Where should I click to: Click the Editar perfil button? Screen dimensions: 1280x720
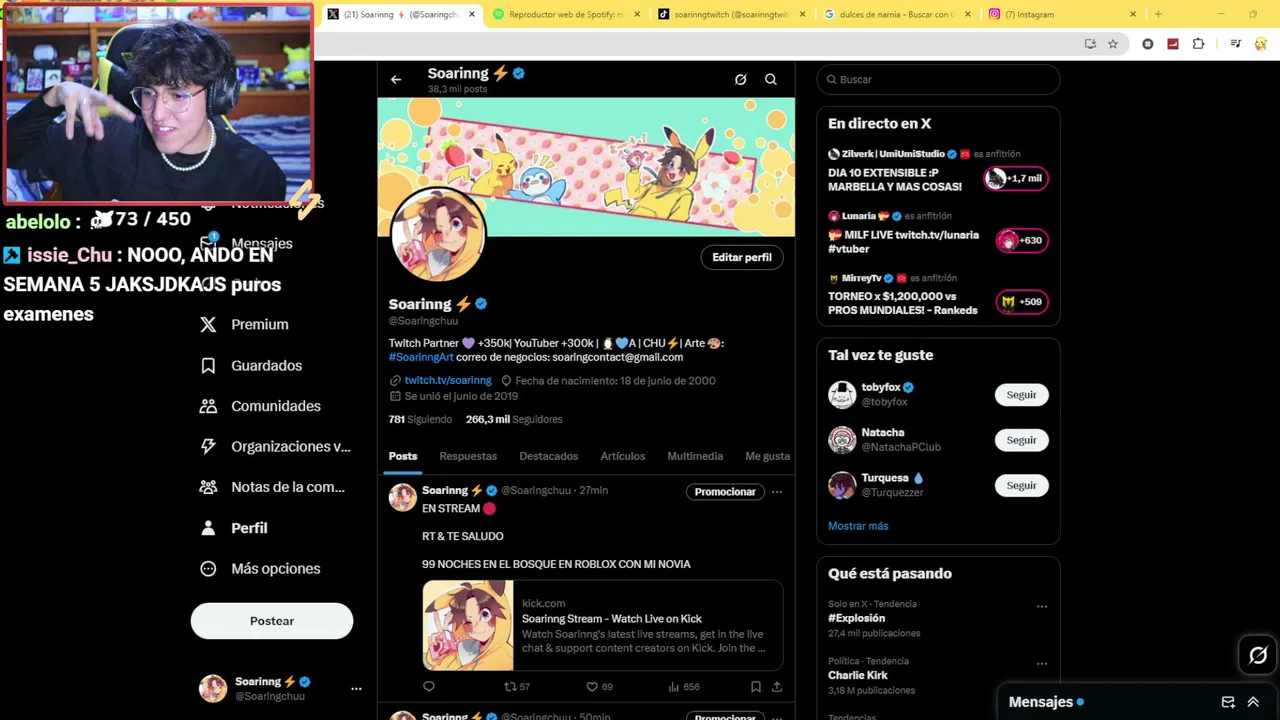click(x=742, y=257)
